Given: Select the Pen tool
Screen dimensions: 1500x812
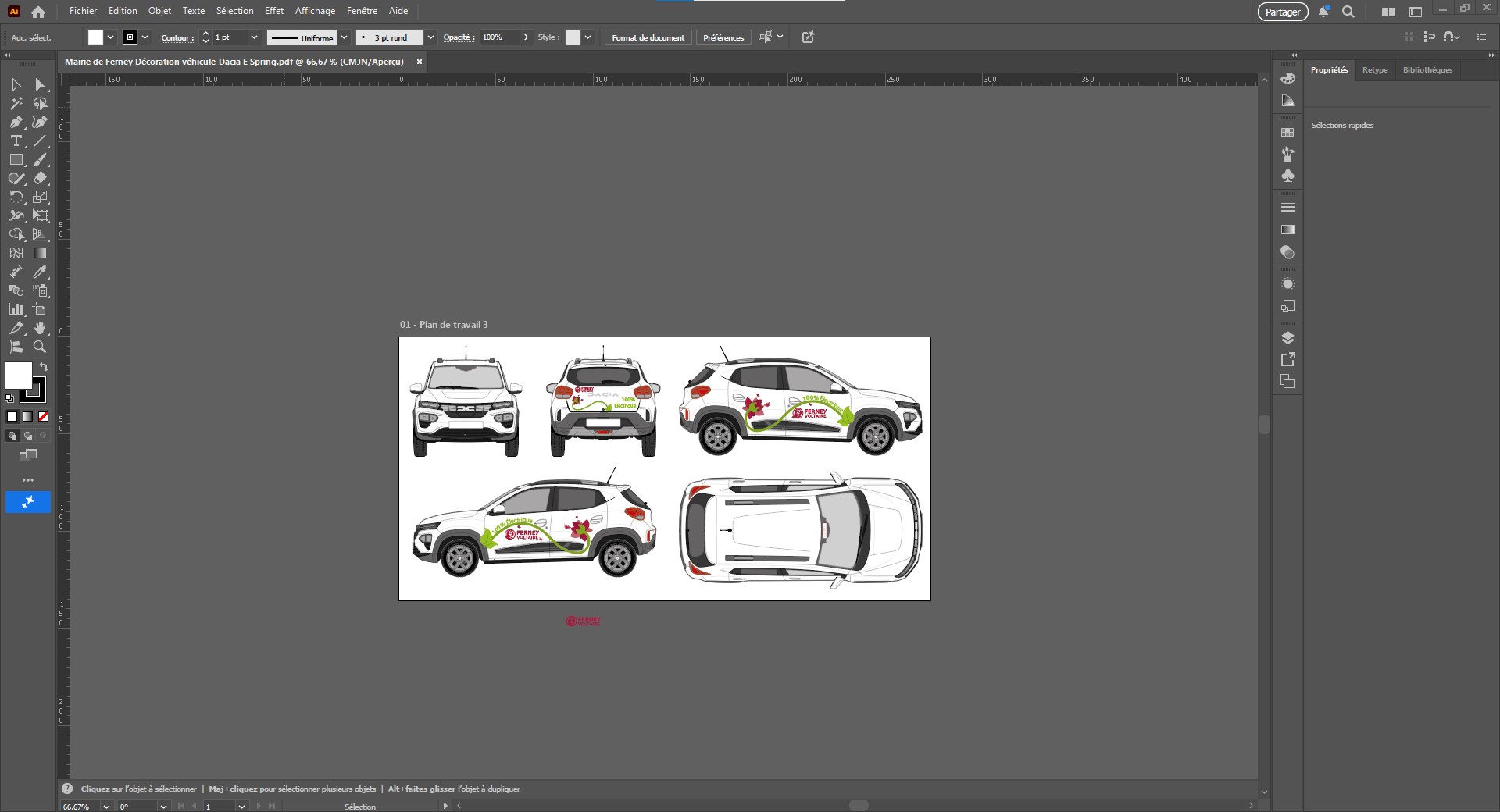Looking at the screenshot, I should 16,123.
